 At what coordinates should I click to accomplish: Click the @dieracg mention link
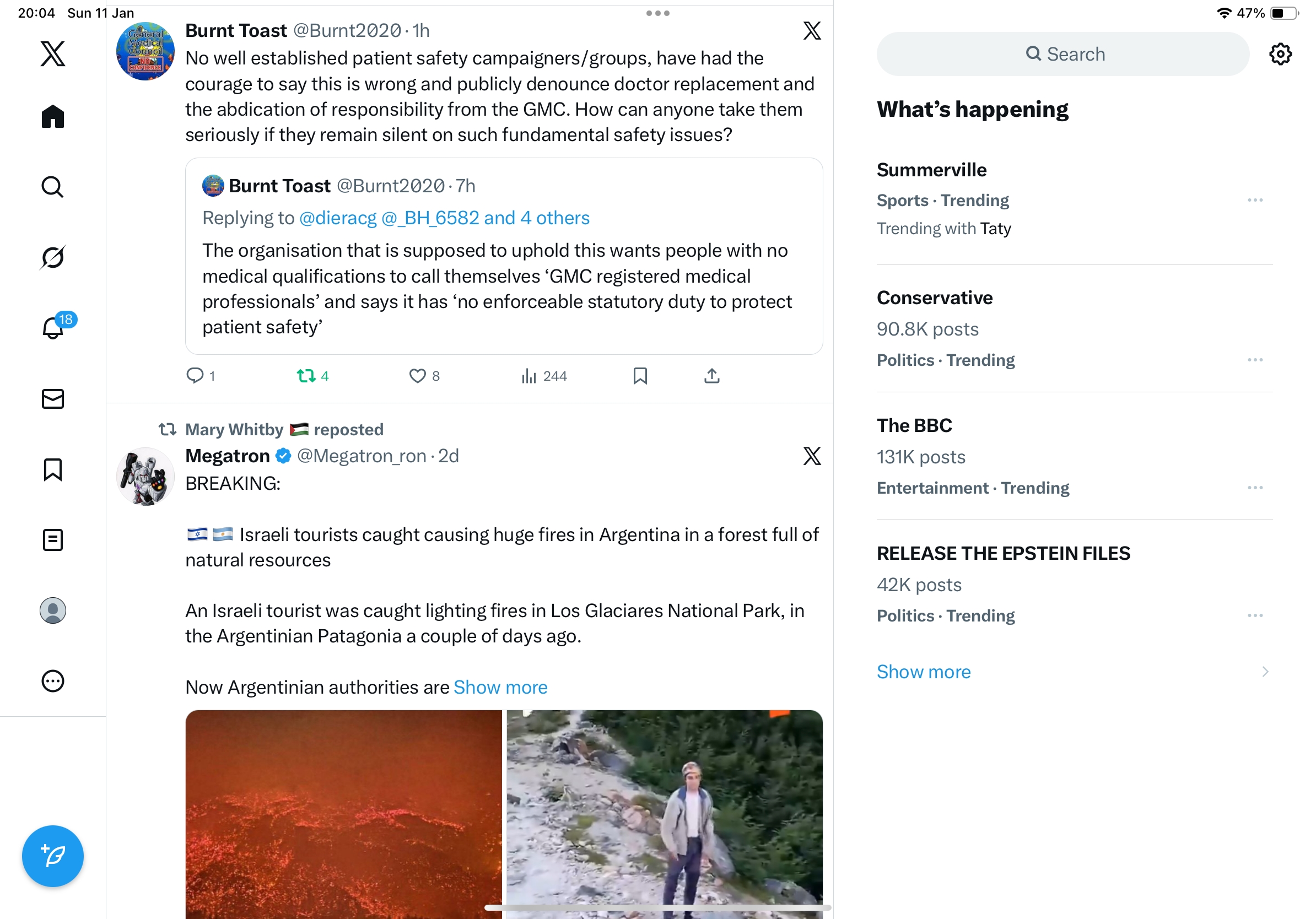point(338,218)
